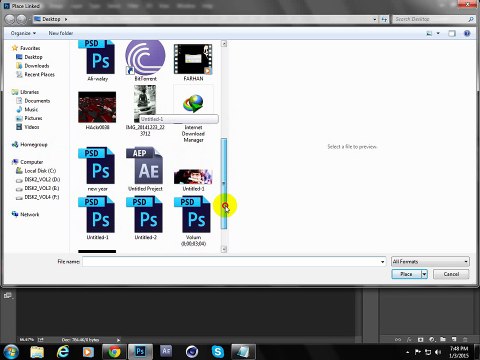The image size is (480, 360).
Task: Click the Forward navigation arrow
Action: click(x=22, y=19)
